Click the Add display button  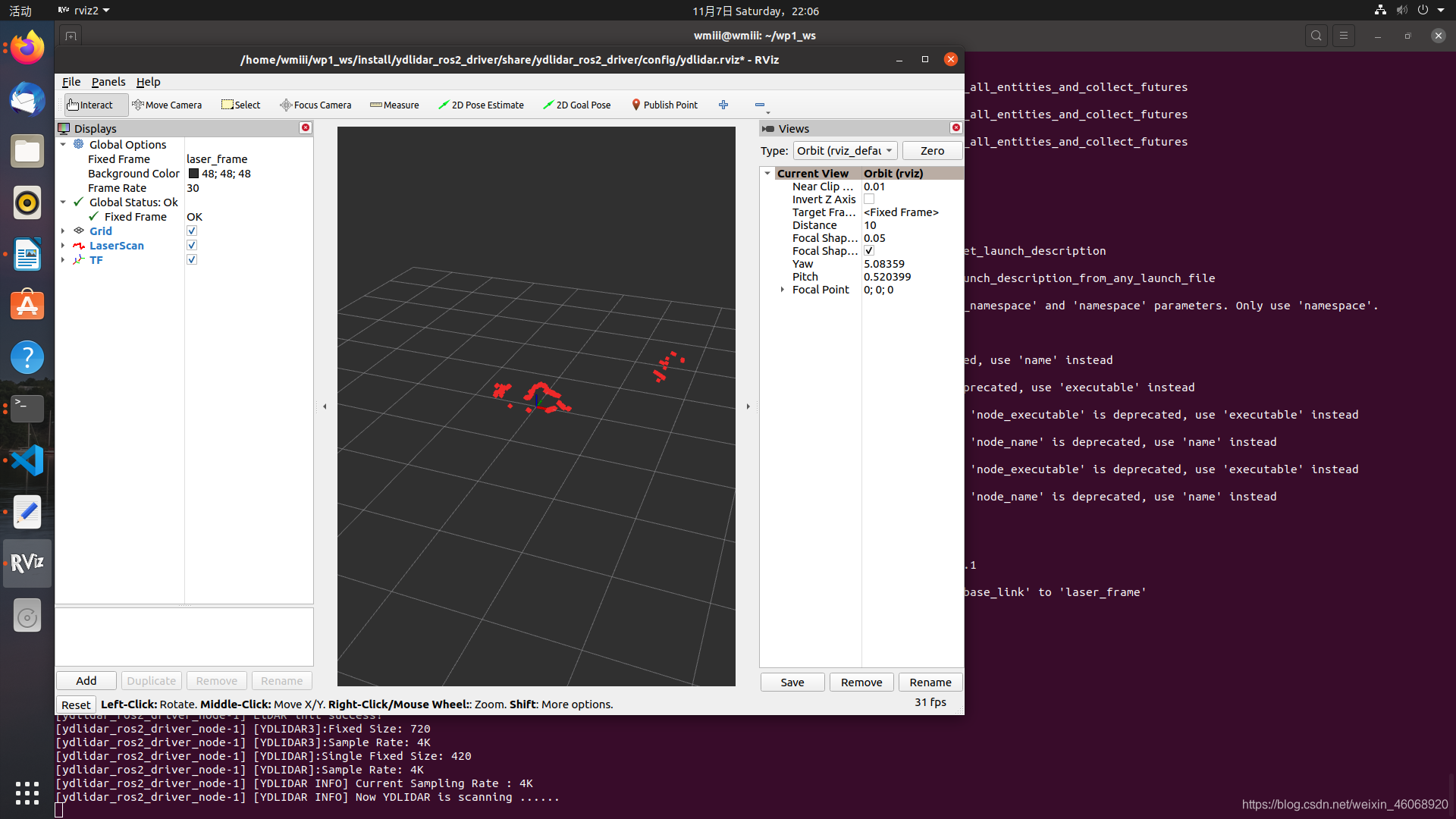[x=86, y=680]
